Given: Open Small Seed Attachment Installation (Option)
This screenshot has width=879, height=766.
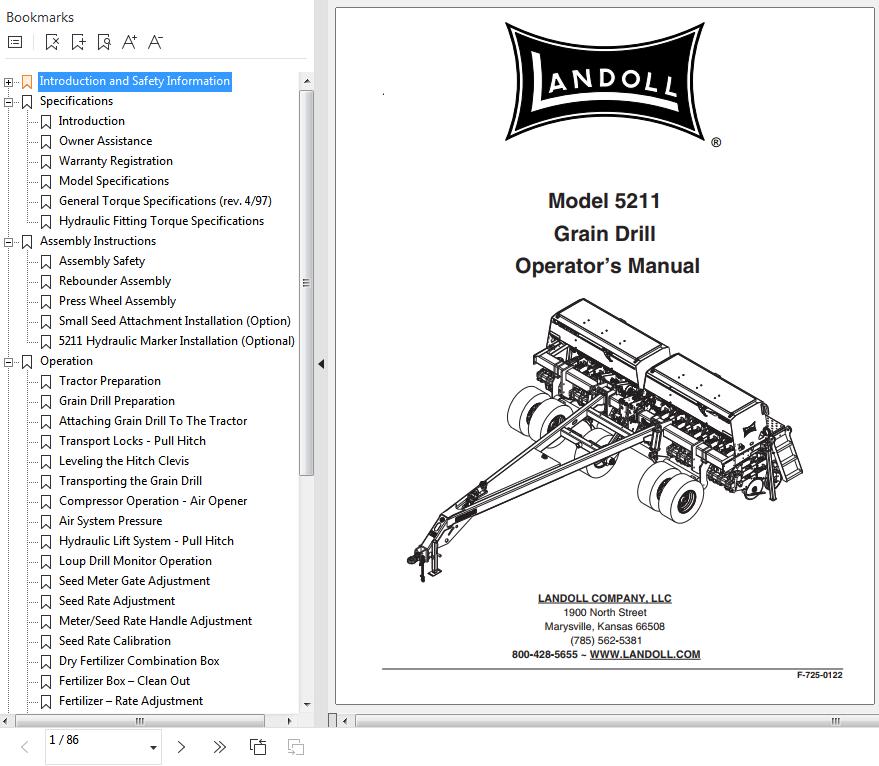Looking at the screenshot, I should coord(174,321).
